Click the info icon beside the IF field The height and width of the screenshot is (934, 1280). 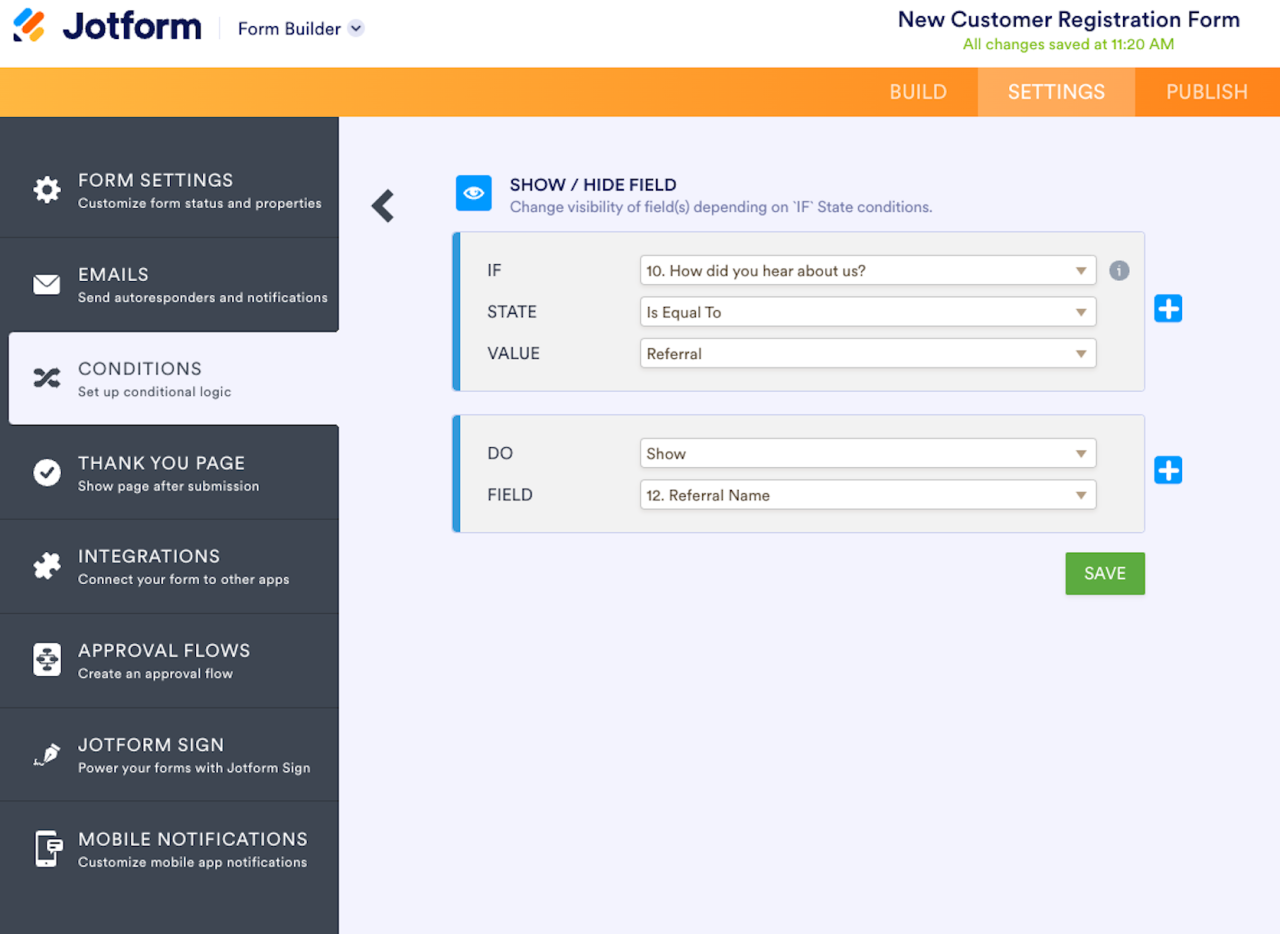click(1119, 270)
